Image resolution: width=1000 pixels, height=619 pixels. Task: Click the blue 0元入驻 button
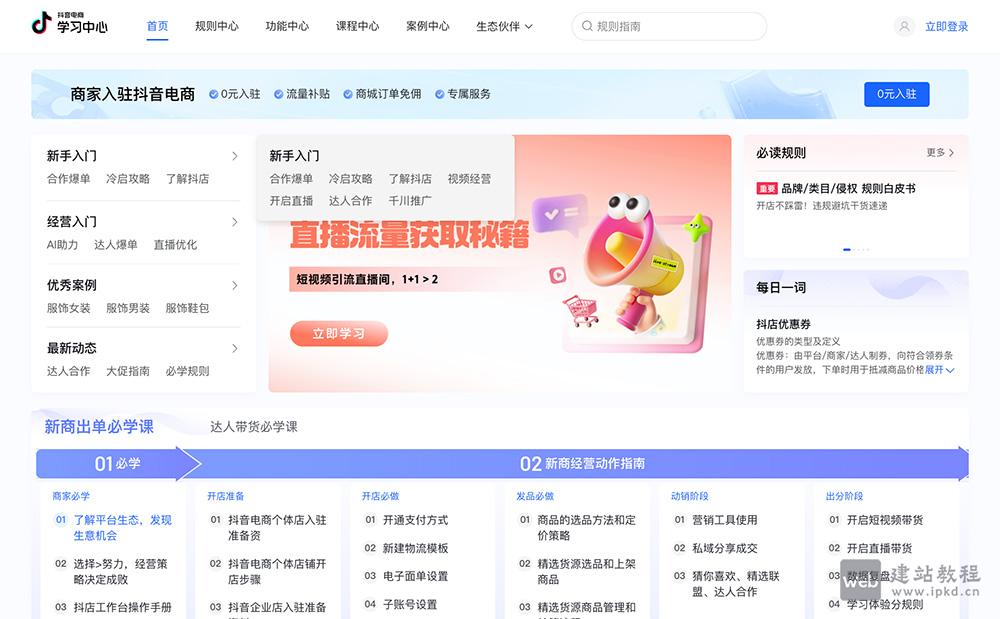point(896,93)
